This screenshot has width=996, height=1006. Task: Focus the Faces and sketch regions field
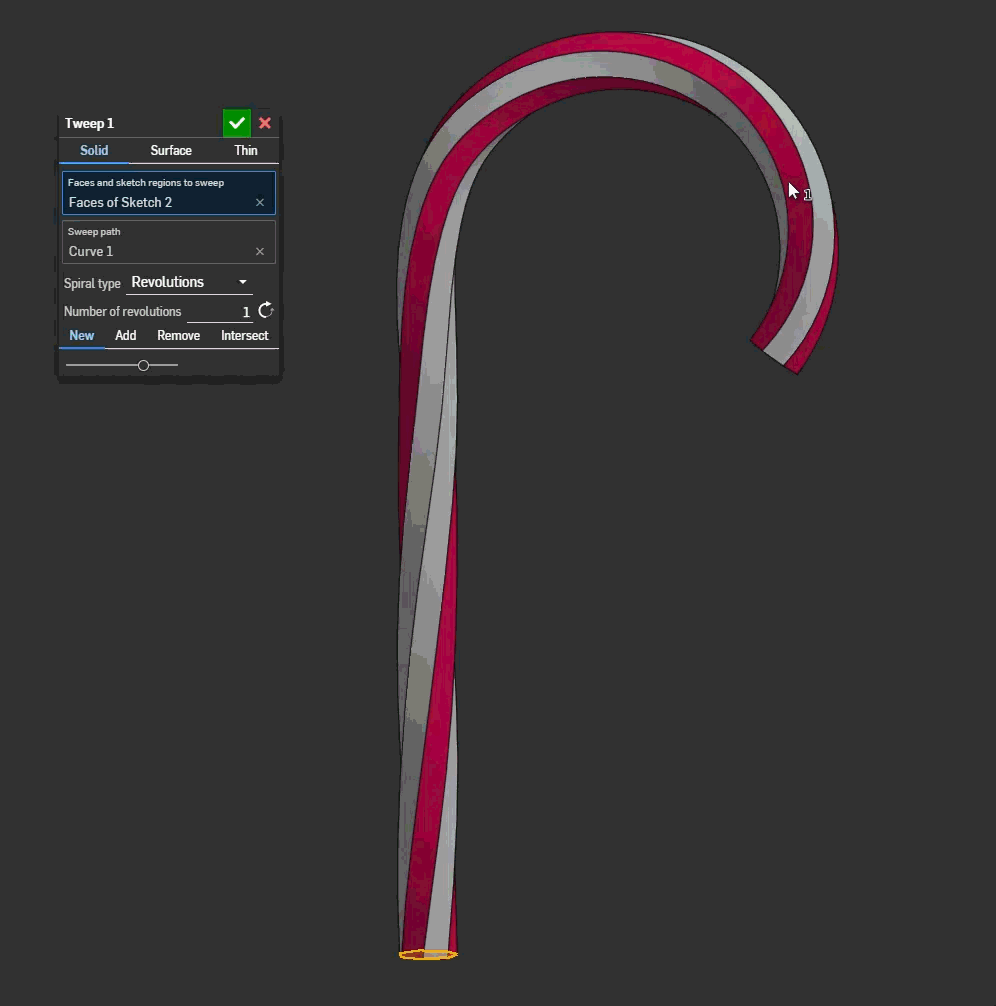click(169, 192)
